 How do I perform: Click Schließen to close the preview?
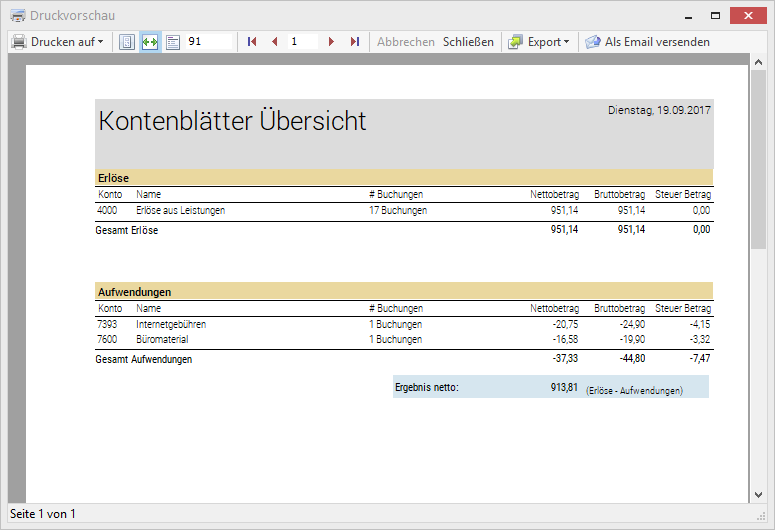click(x=468, y=42)
